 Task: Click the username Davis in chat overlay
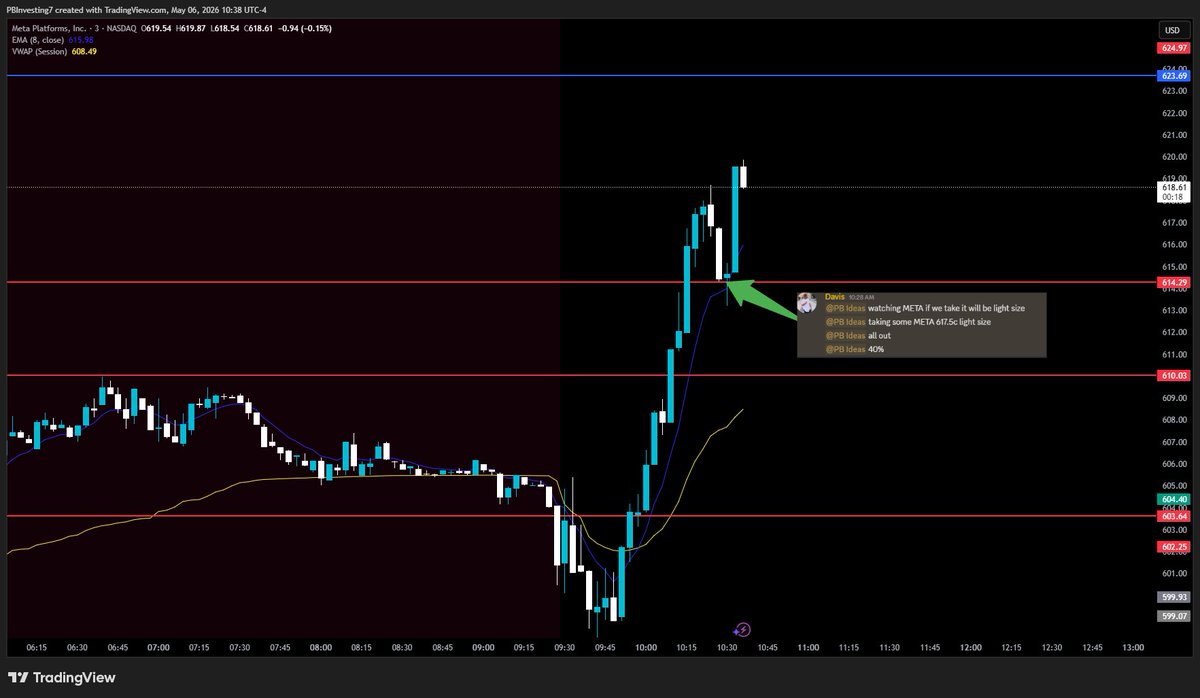click(x=835, y=296)
